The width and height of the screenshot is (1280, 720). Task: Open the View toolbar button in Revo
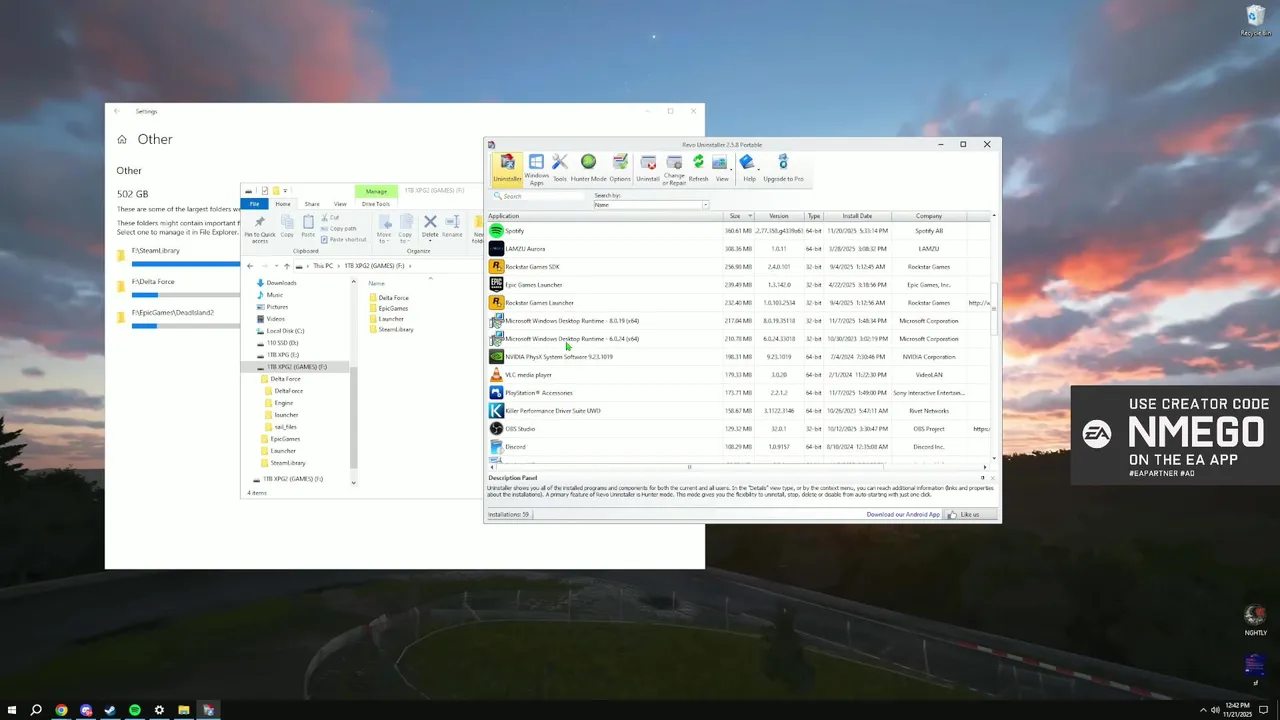pos(720,168)
